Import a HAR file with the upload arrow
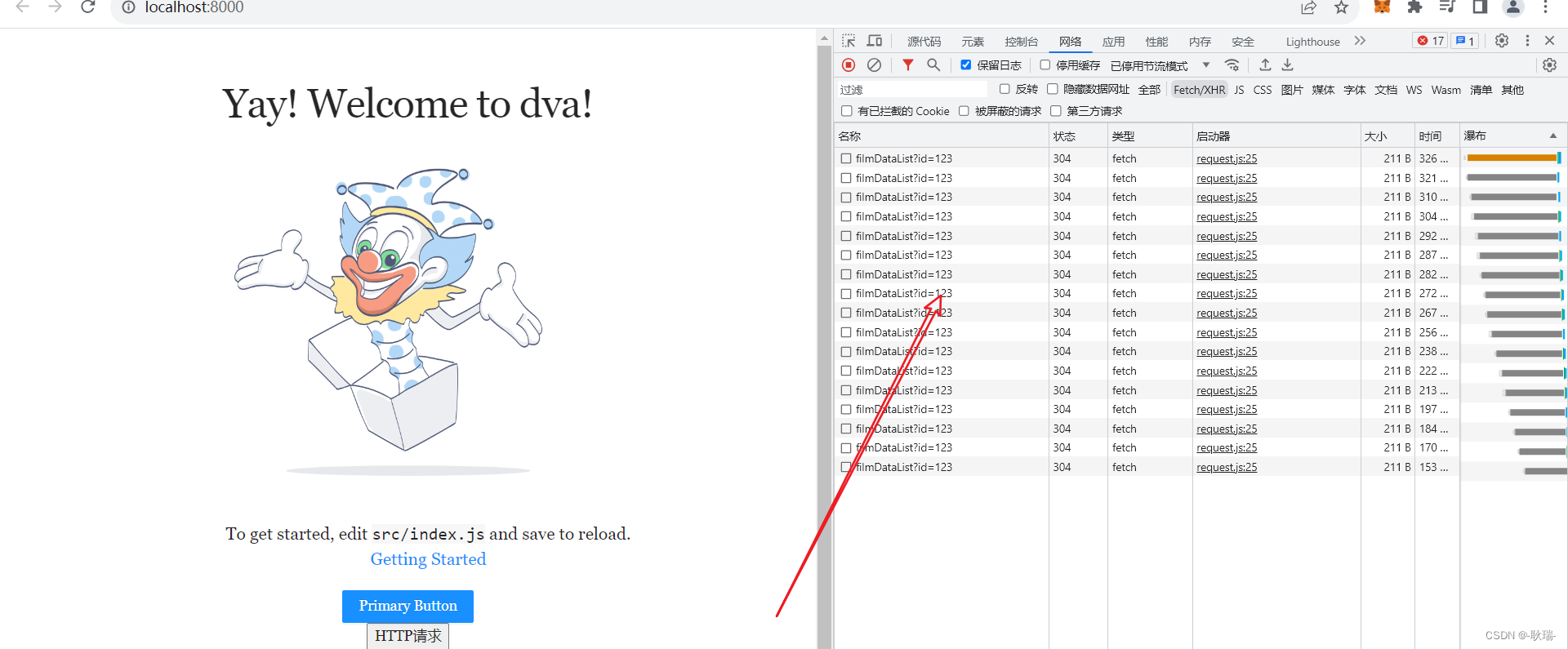Image resolution: width=1568 pixels, height=649 pixels. point(1265,64)
